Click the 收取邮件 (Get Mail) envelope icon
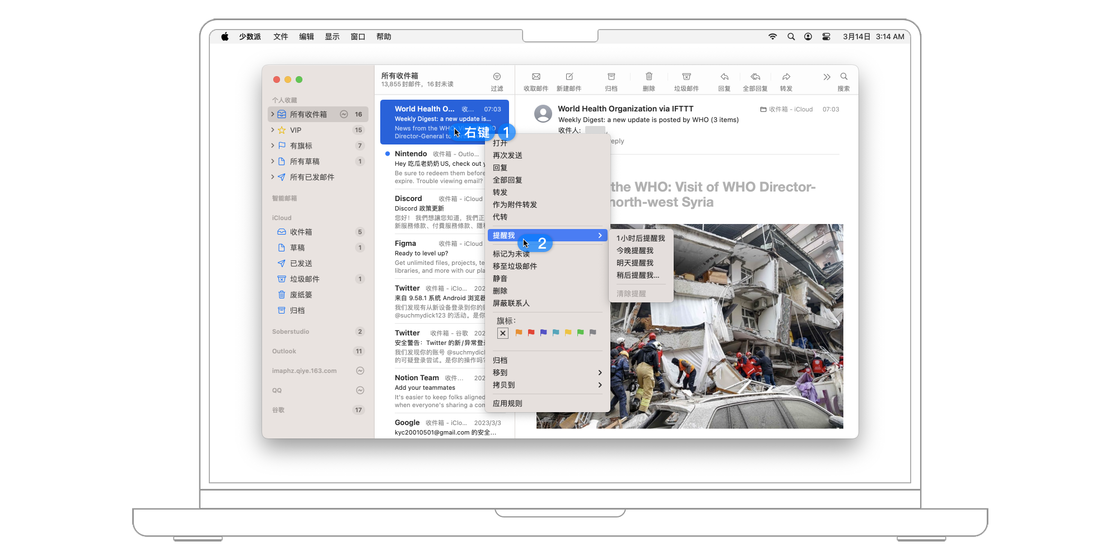 click(x=536, y=77)
